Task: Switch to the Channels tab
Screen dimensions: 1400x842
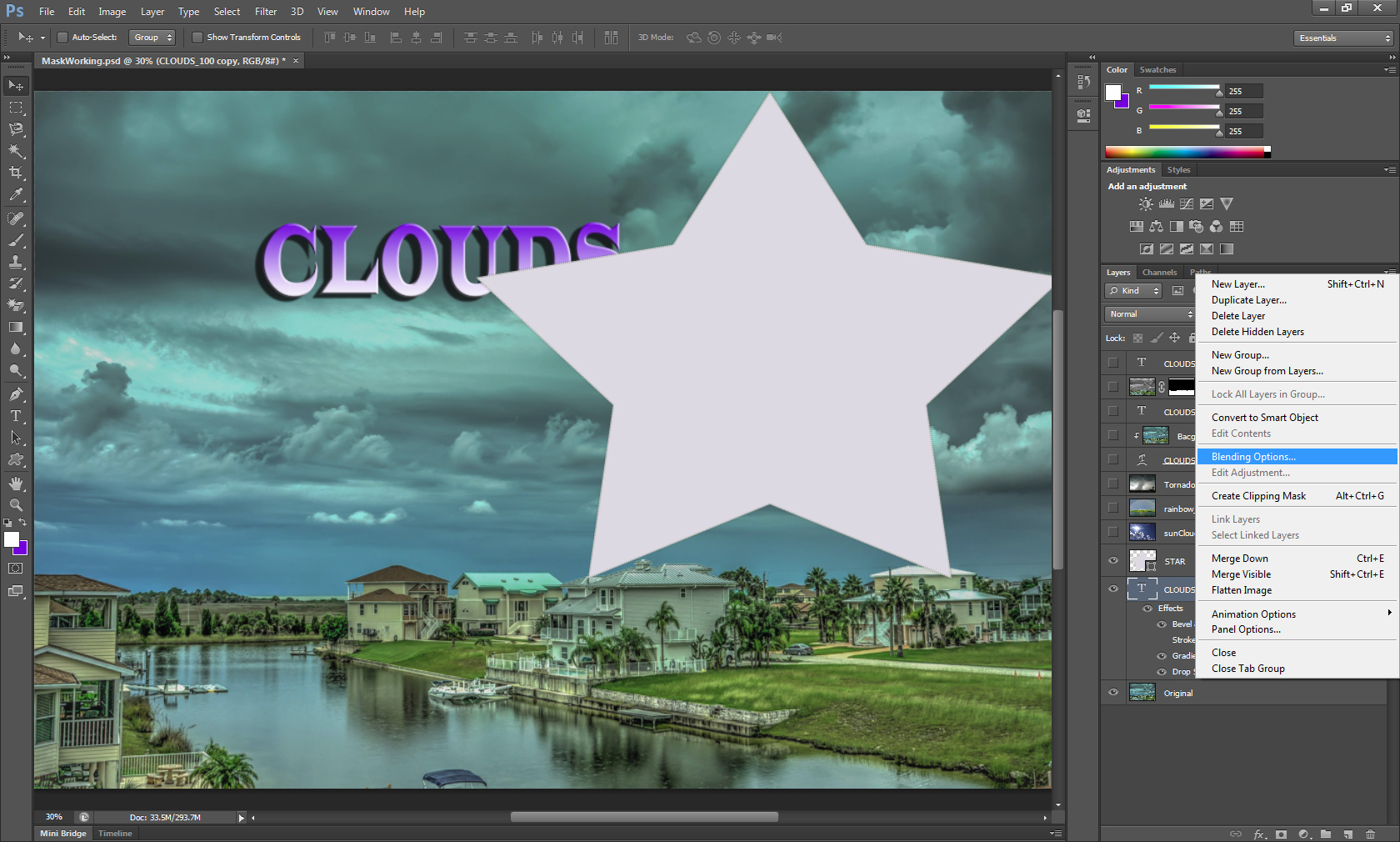Action: point(1159,272)
